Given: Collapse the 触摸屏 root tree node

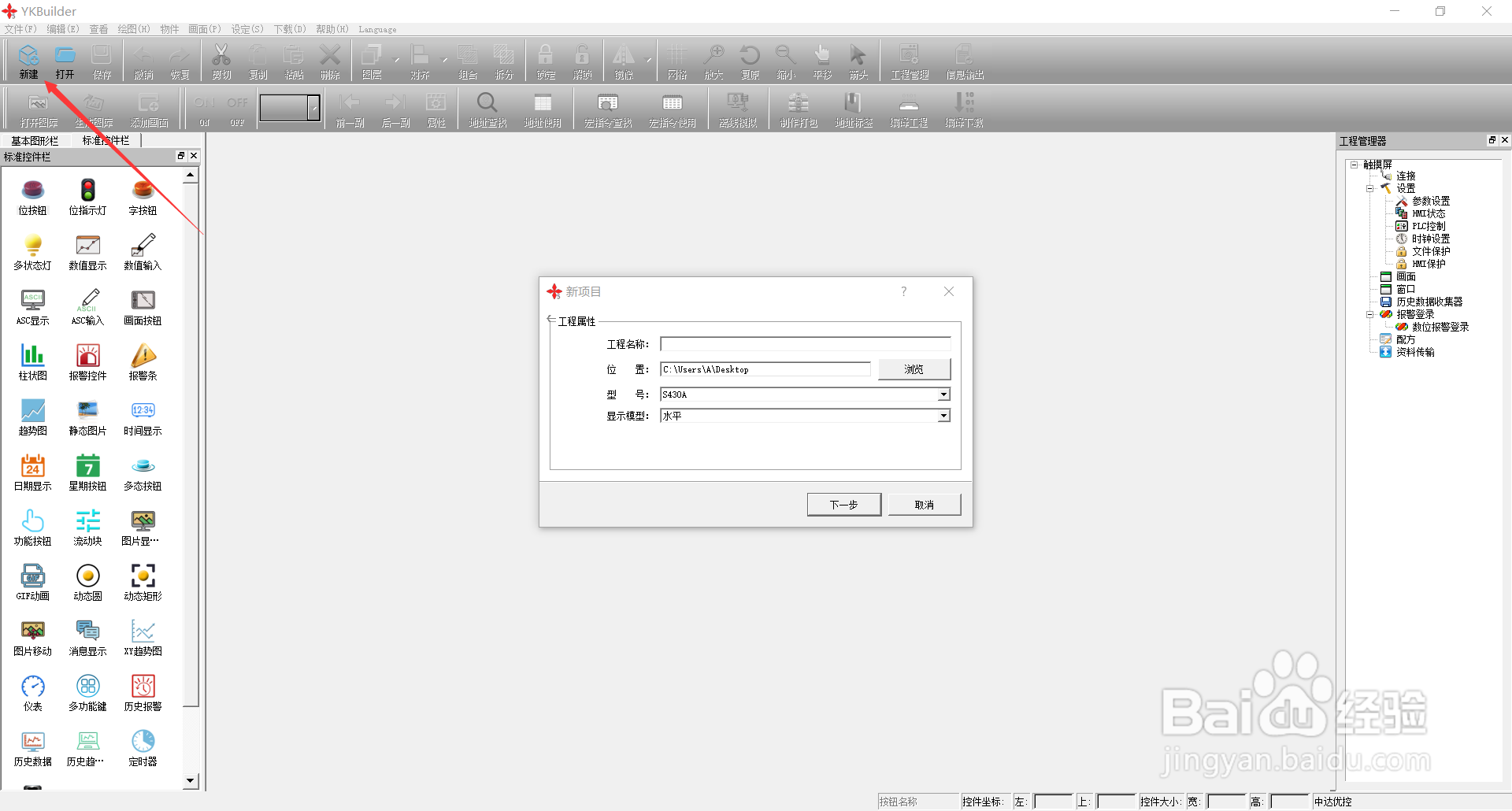Looking at the screenshot, I should pos(1354,165).
